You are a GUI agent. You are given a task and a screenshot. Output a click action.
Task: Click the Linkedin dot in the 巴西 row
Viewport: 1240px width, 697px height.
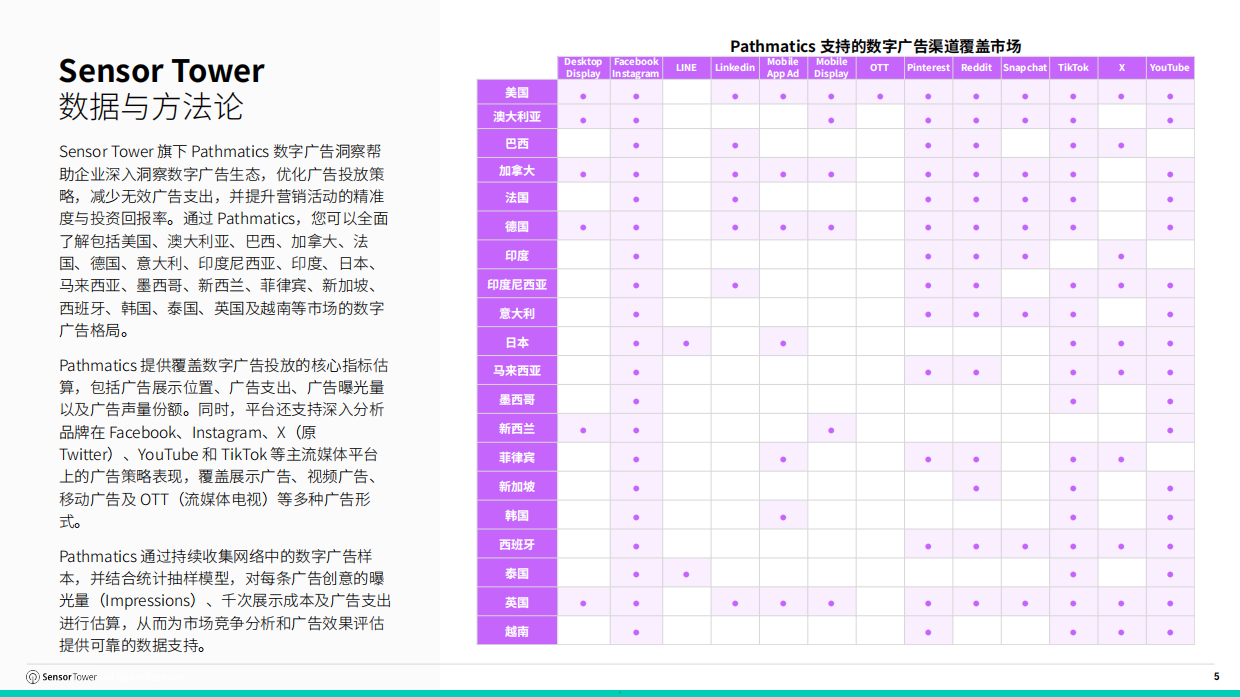point(735,145)
